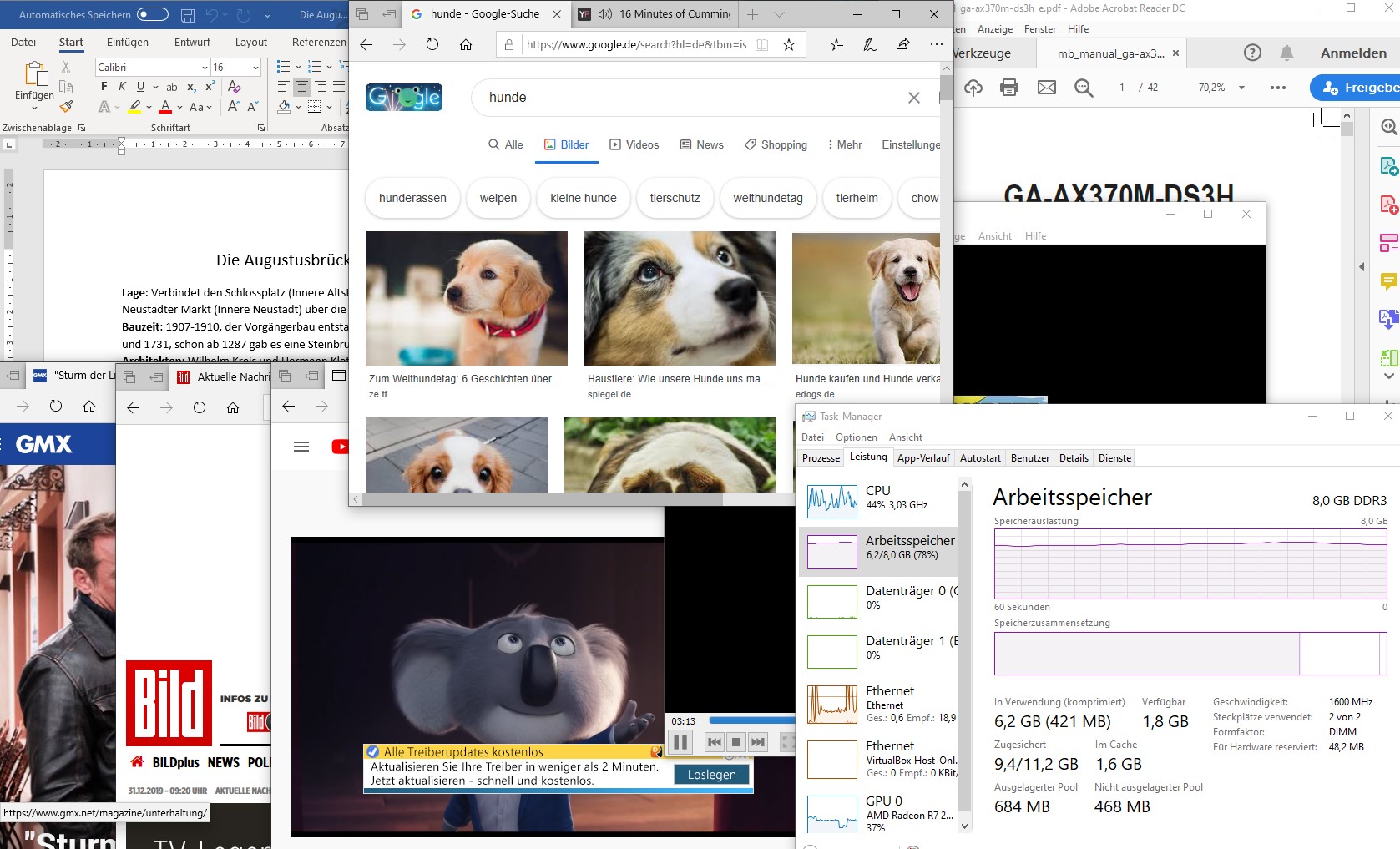Increase font size with the grow font icon
1400x849 pixels.
tap(234, 107)
